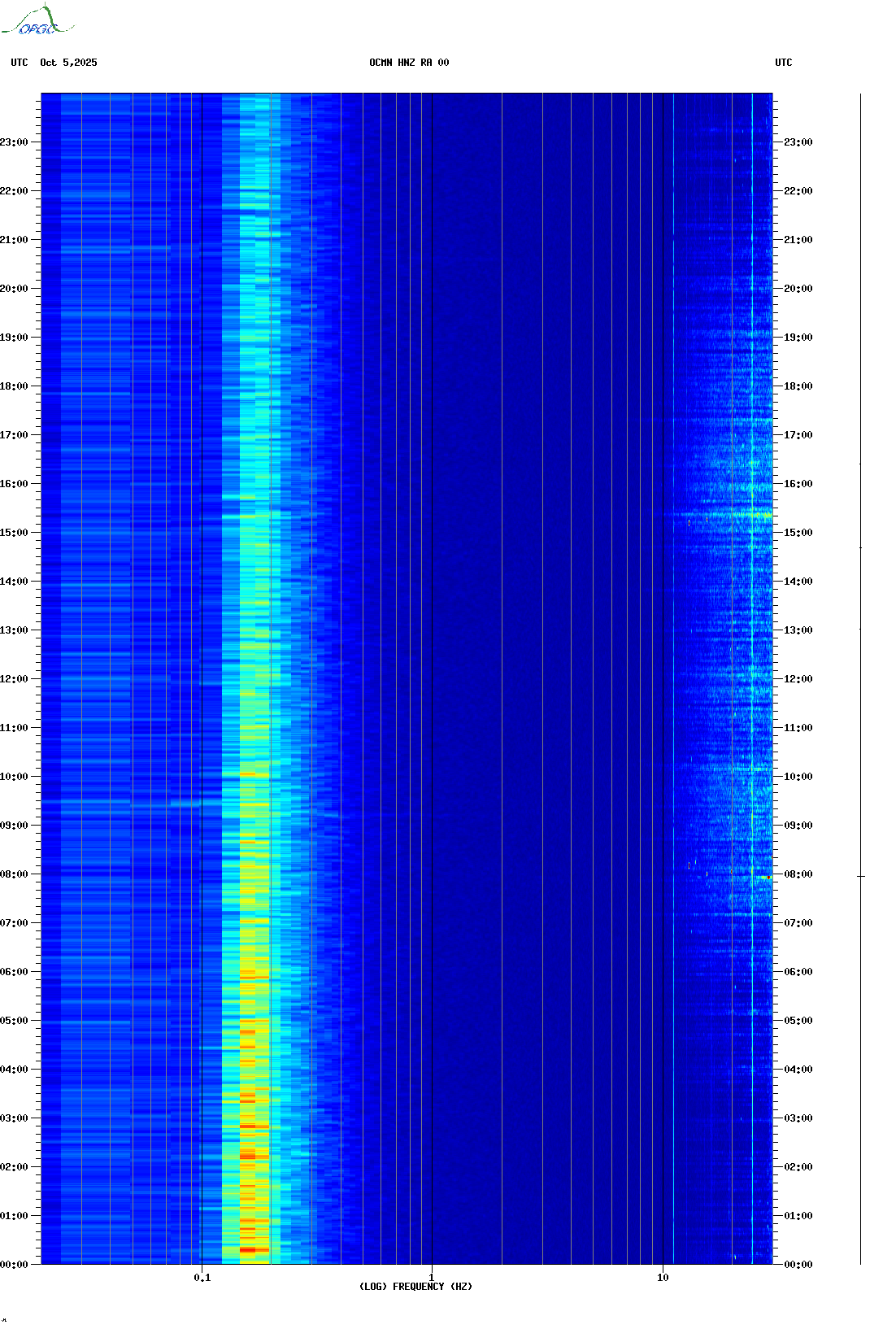Viewport: 896px width, 1329px height.
Task: Click the 04:00 label on right time axis
Action: click(x=798, y=1070)
